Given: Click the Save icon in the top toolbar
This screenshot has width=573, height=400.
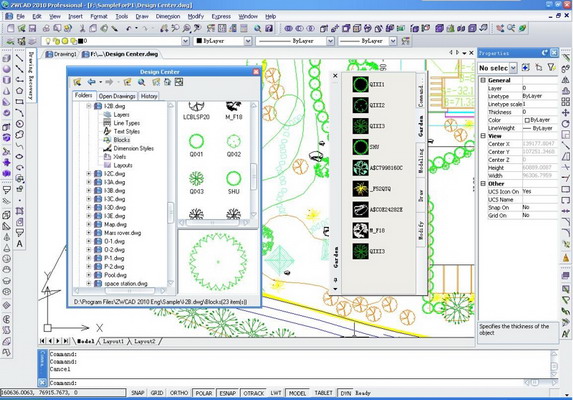Looking at the screenshot, I should pyautogui.click(x=33, y=28).
